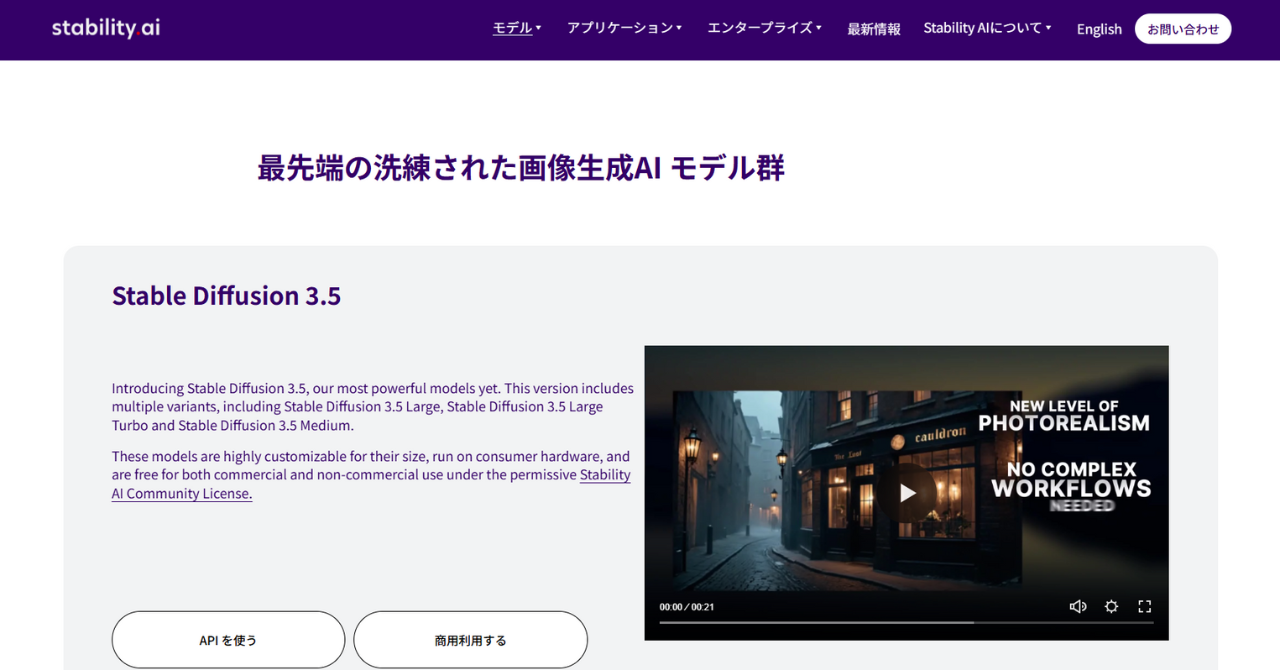Expand the Stability AIについて menu
The image size is (1280, 670).
click(987, 28)
